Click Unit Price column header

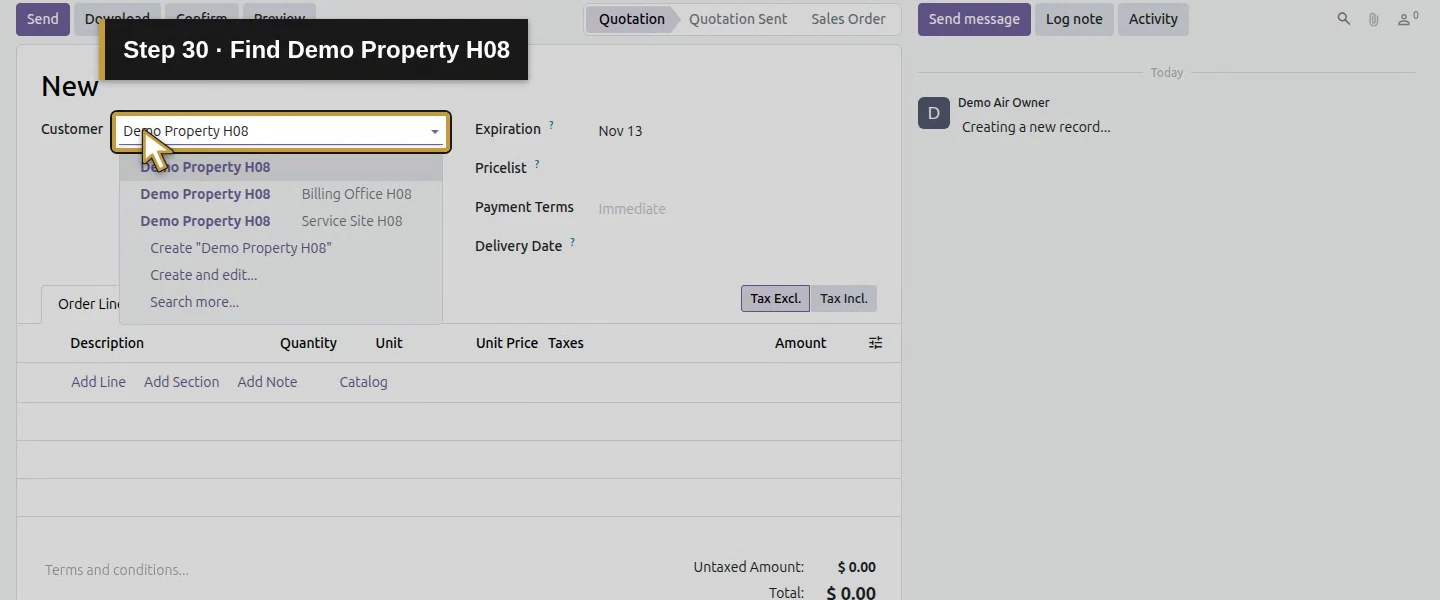507,343
